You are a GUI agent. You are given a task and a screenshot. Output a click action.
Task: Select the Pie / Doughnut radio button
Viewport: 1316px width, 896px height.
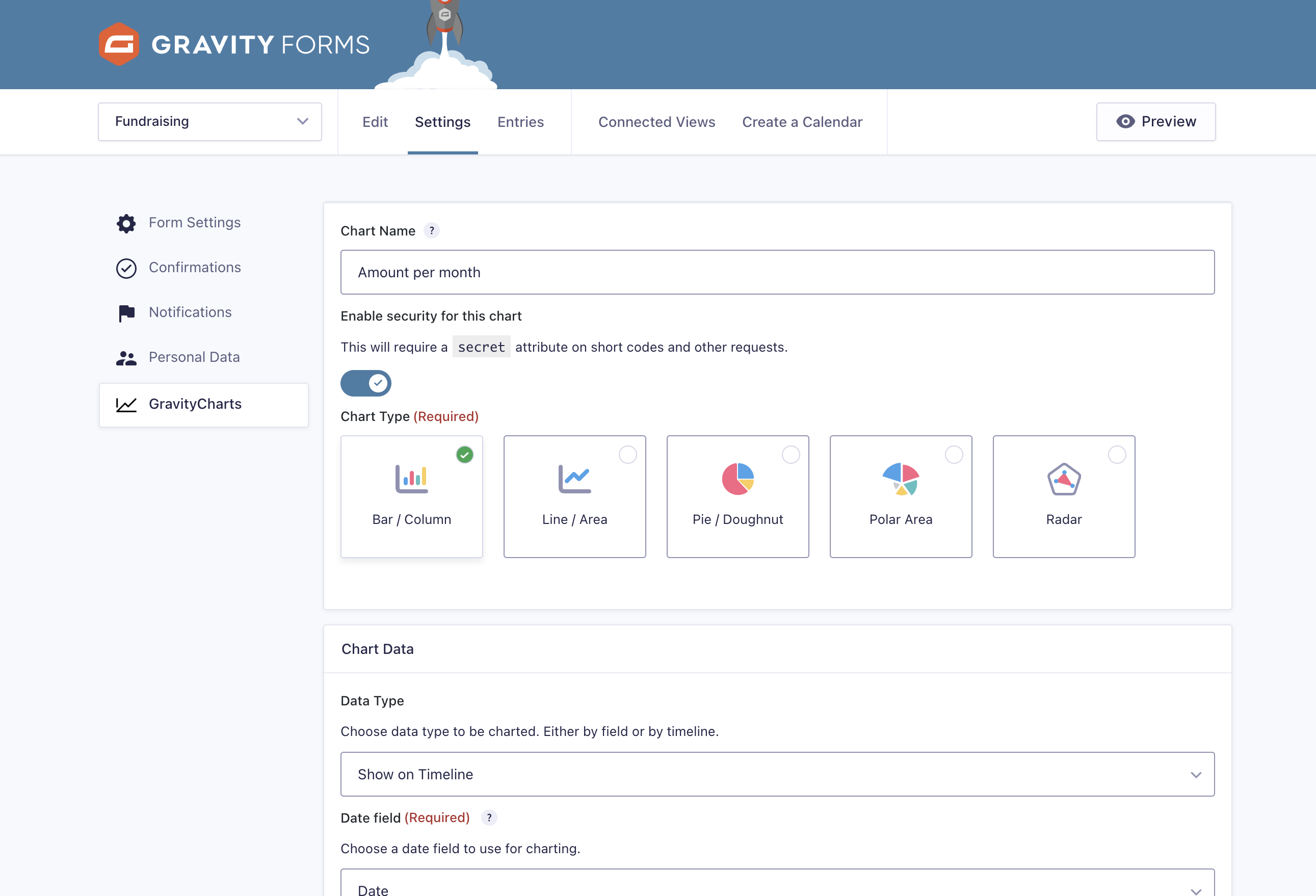791,454
